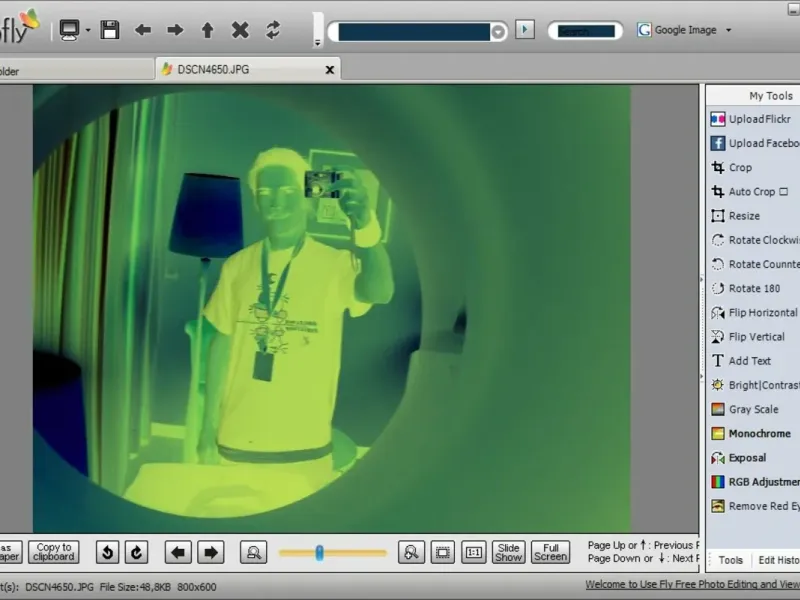Viewport: 800px width, 600px height.
Task: Open the monitor view mode dropdown
Action: (88, 30)
